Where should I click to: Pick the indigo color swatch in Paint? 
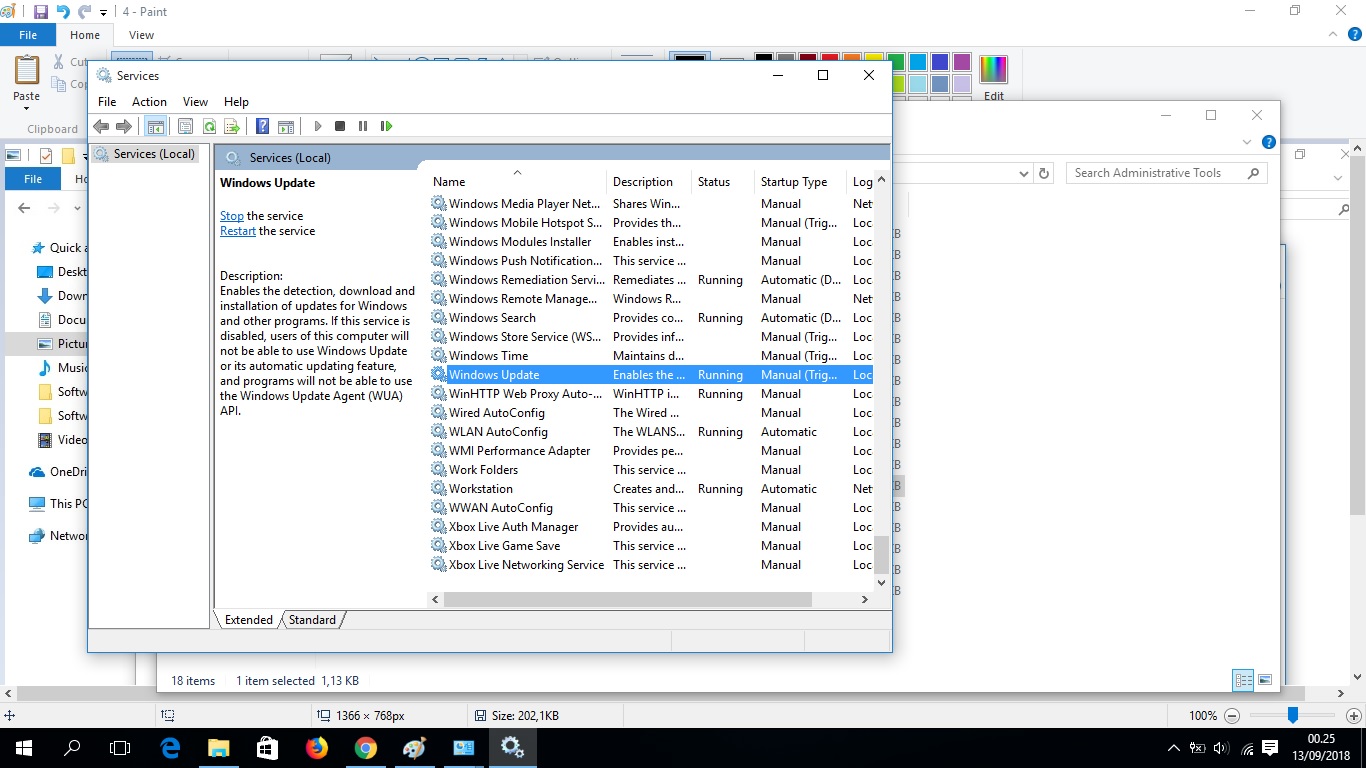coord(940,62)
